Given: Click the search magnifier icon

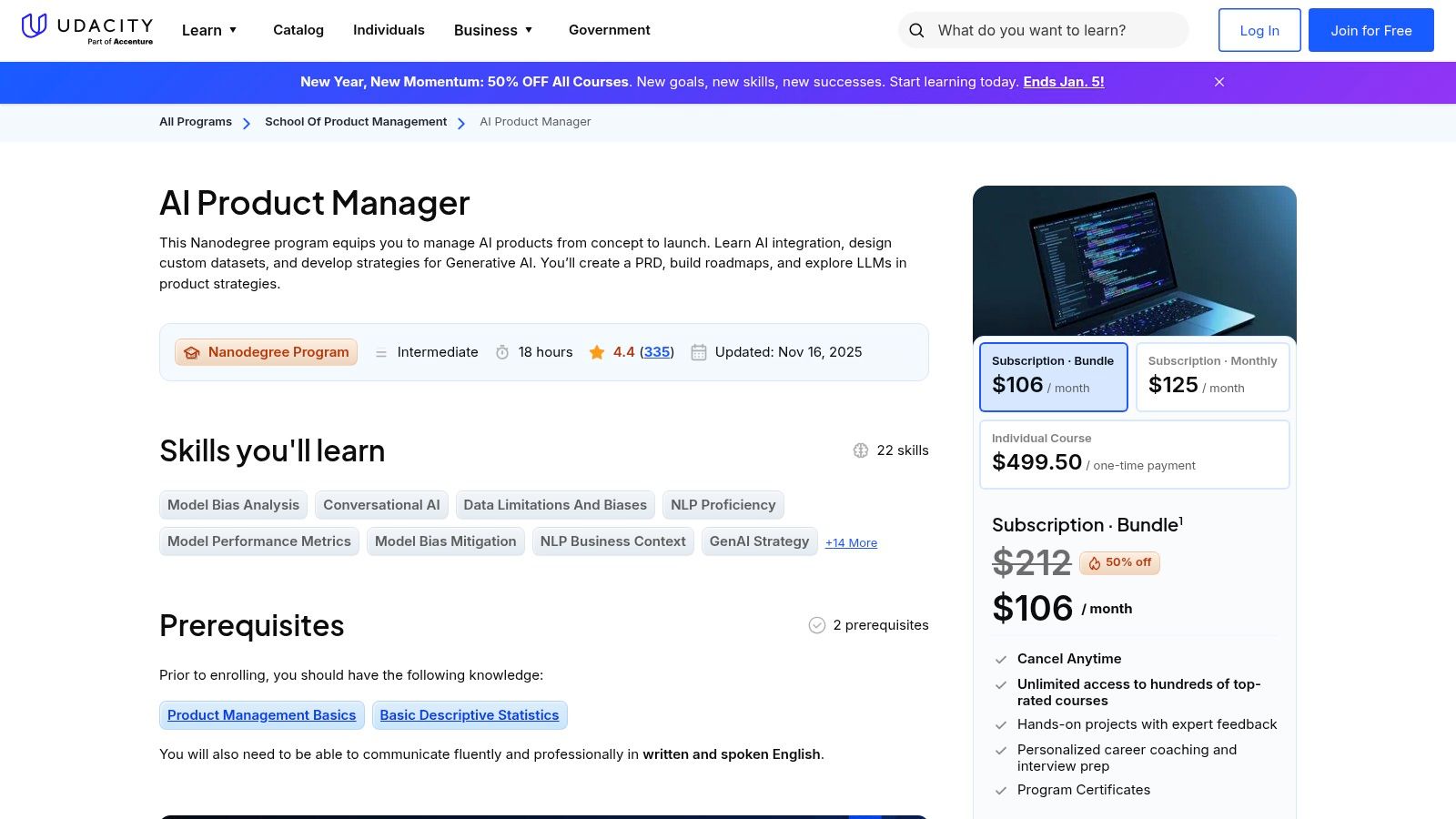Looking at the screenshot, I should click(916, 30).
